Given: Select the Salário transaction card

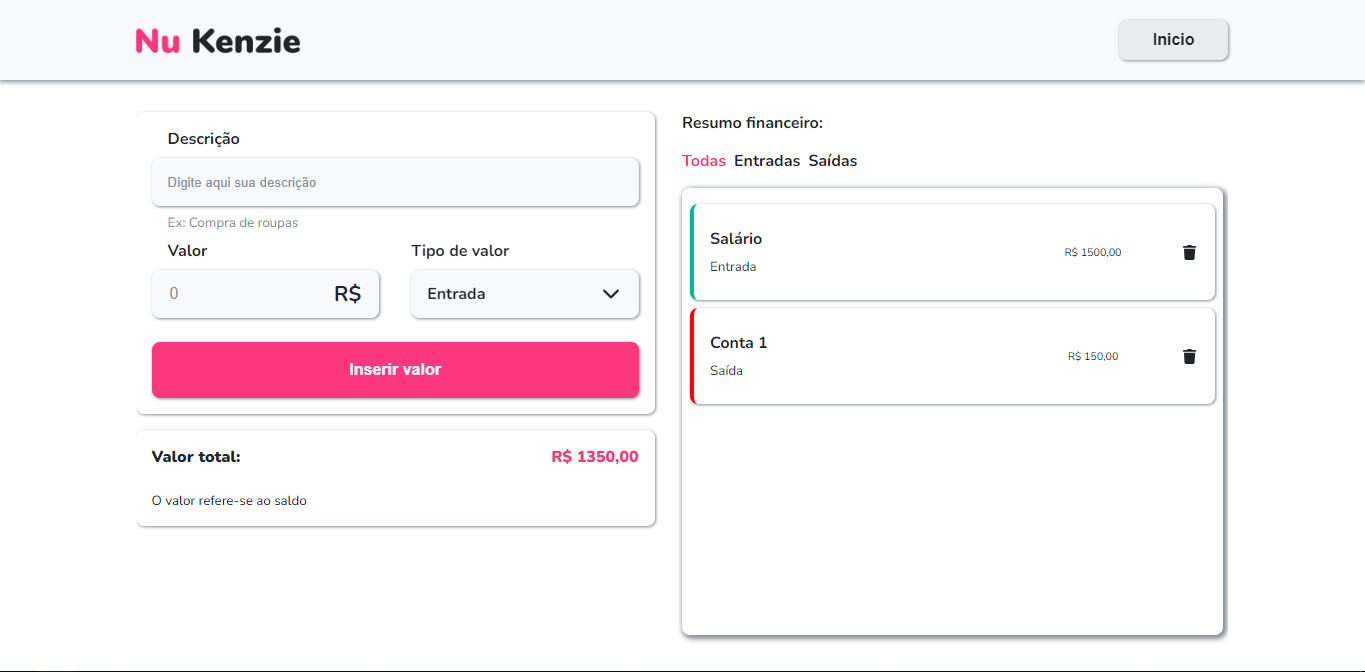Looking at the screenshot, I should (x=952, y=252).
